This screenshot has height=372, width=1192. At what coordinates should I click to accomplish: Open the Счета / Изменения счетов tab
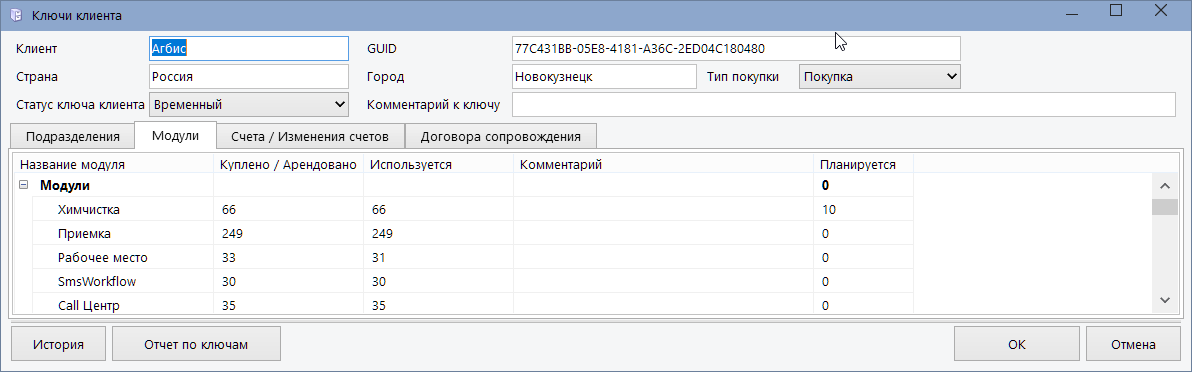point(310,137)
